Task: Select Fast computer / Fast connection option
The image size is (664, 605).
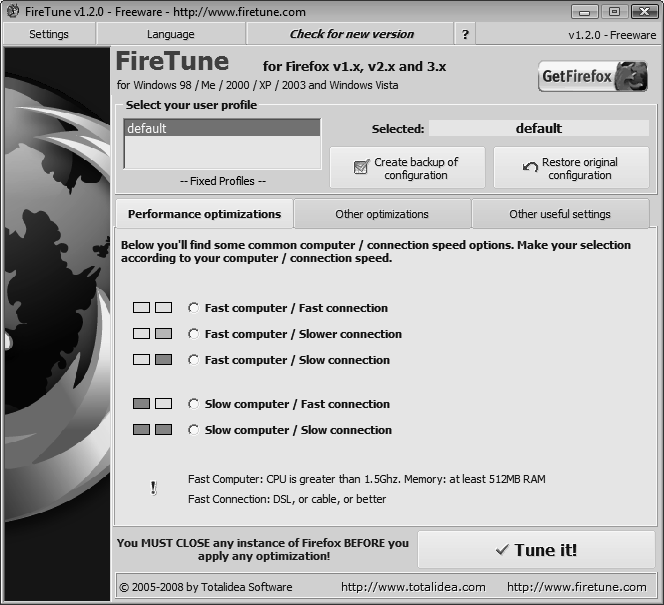Action: (x=194, y=308)
